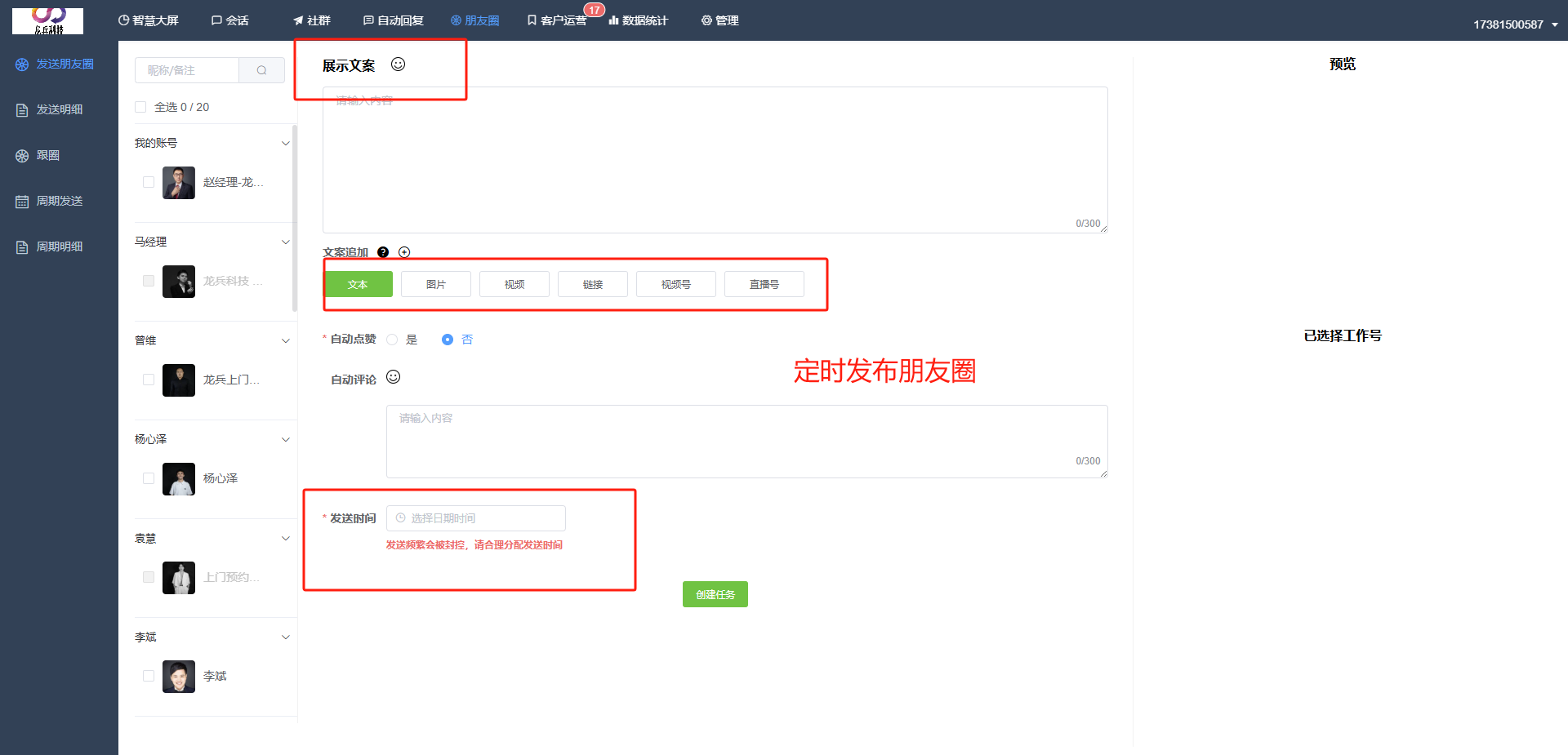This screenshot has height=755, width=1568.
Task: Set 自动点赞 to 是
Action: coord(392,340)
